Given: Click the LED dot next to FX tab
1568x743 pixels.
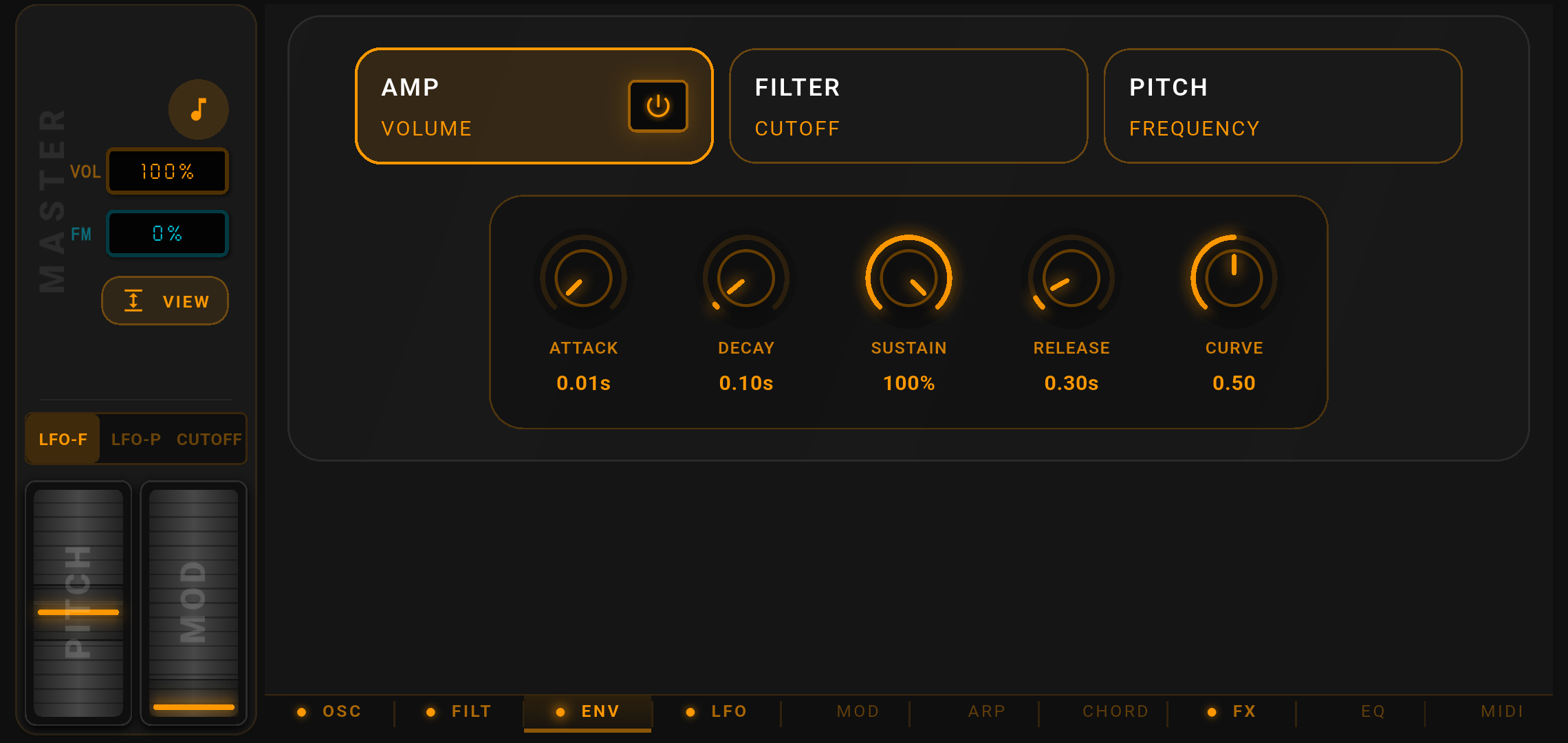Looking at the screenshot, I should [1210, 712].
